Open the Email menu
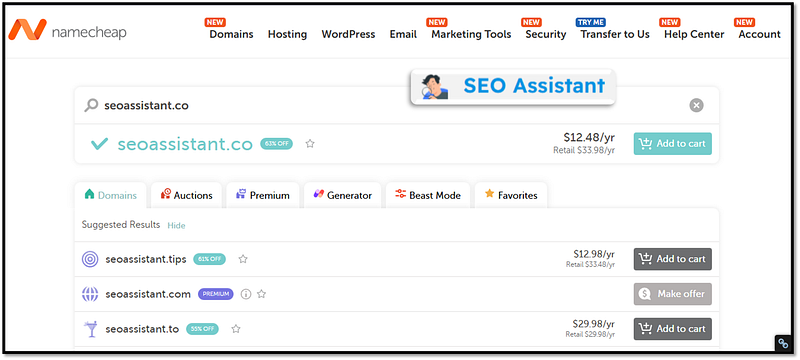 coord(403,34)
